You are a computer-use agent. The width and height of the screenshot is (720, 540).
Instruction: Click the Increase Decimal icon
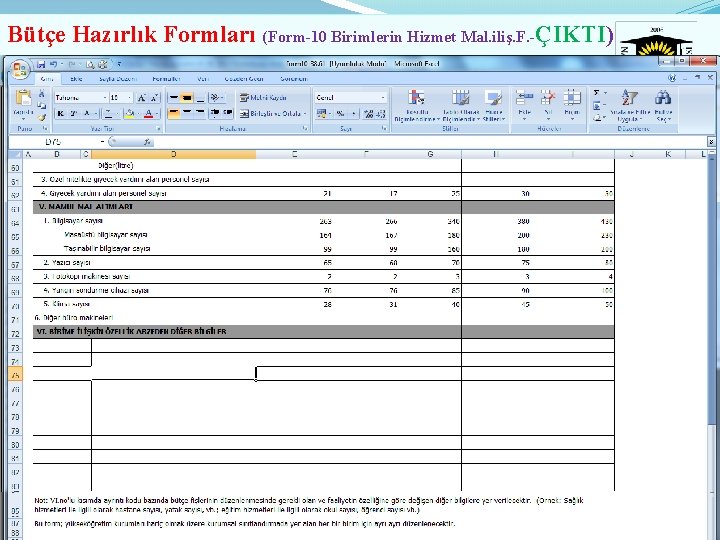point(368,113)
